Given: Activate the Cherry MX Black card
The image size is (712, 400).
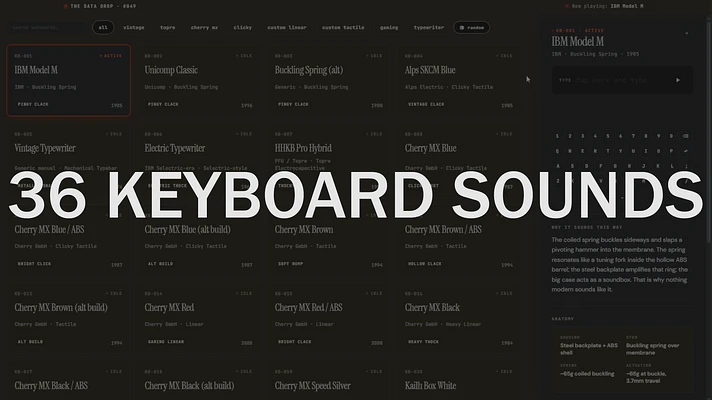Looking at the screenshot, I should (459, 318).
